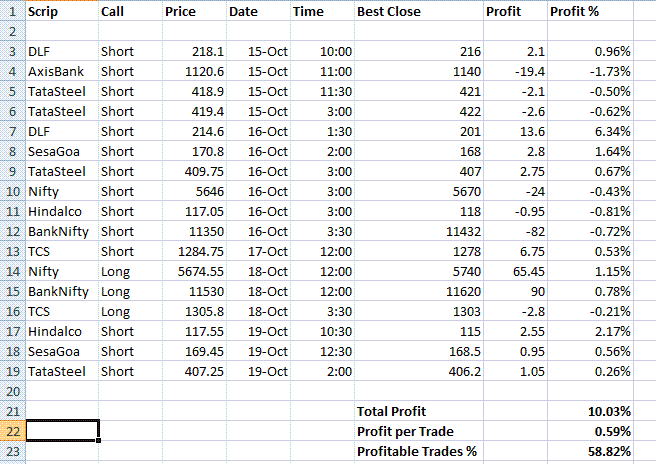The height and width of the screenshot is (464, 656).
Task: Click the active empty cell in row 22
Action: tap(62, 431)
